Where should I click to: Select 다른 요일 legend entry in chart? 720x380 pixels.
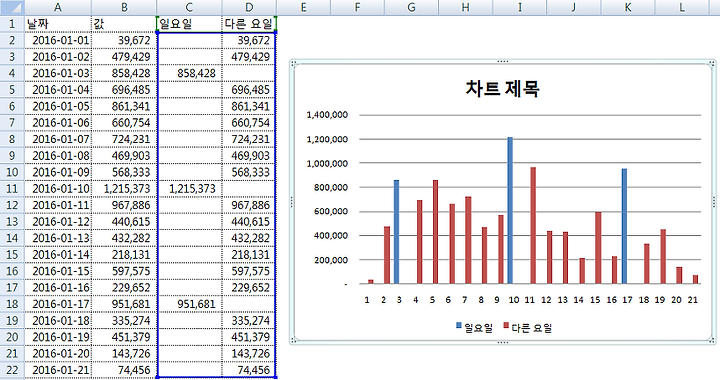point(528,327)
